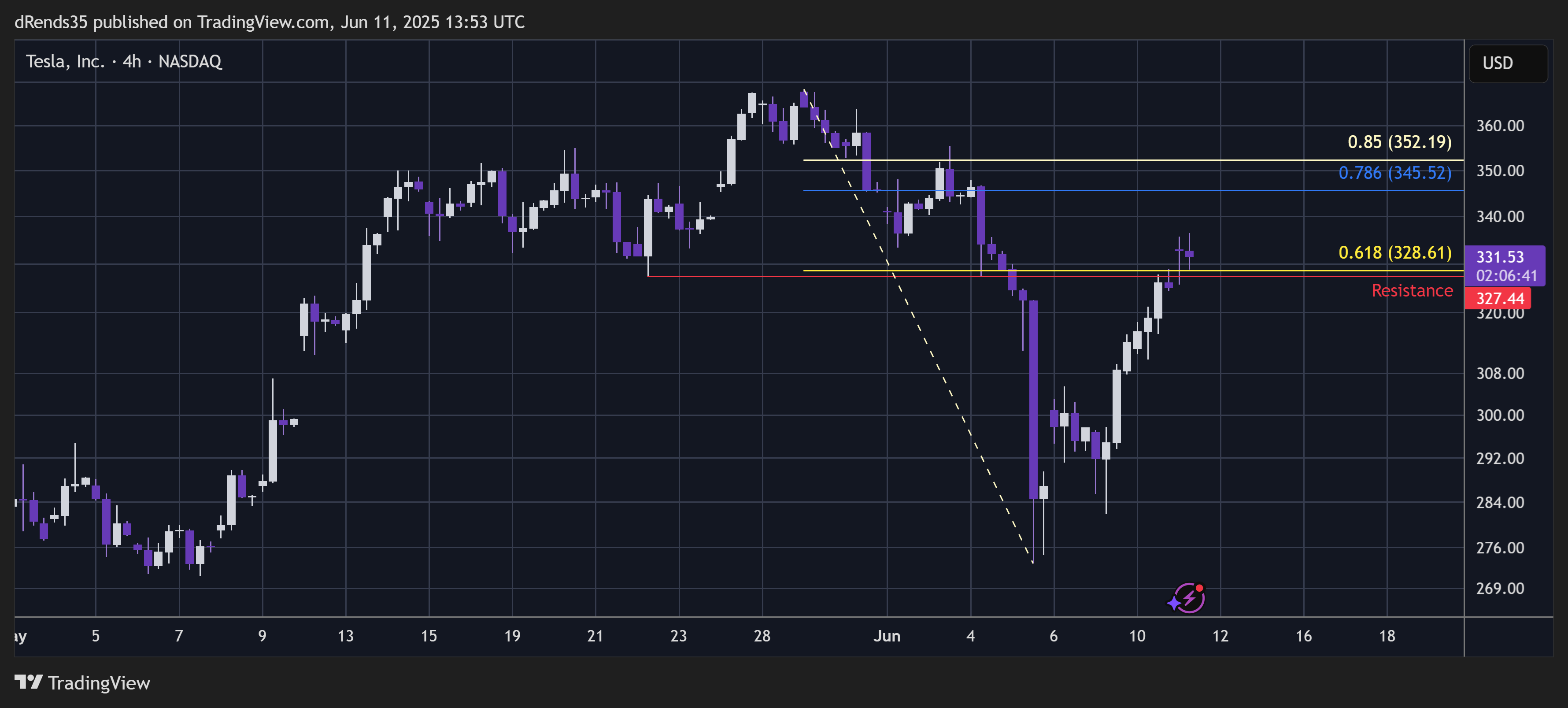1568x708 pixels.
Task: Click the 276.00 price axis label
Action: 1500,548
